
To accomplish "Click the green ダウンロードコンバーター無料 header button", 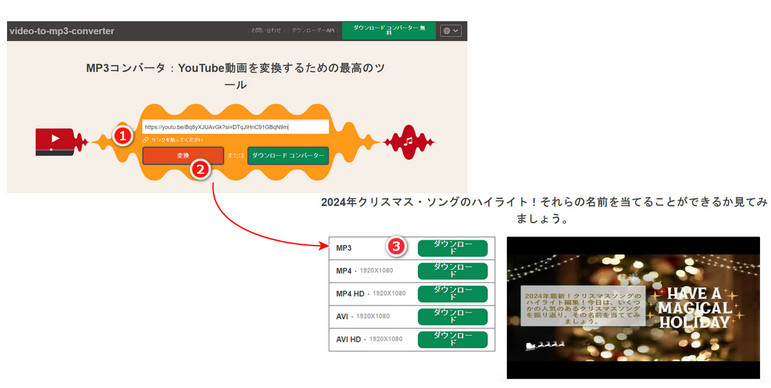I will coord(389,30).
